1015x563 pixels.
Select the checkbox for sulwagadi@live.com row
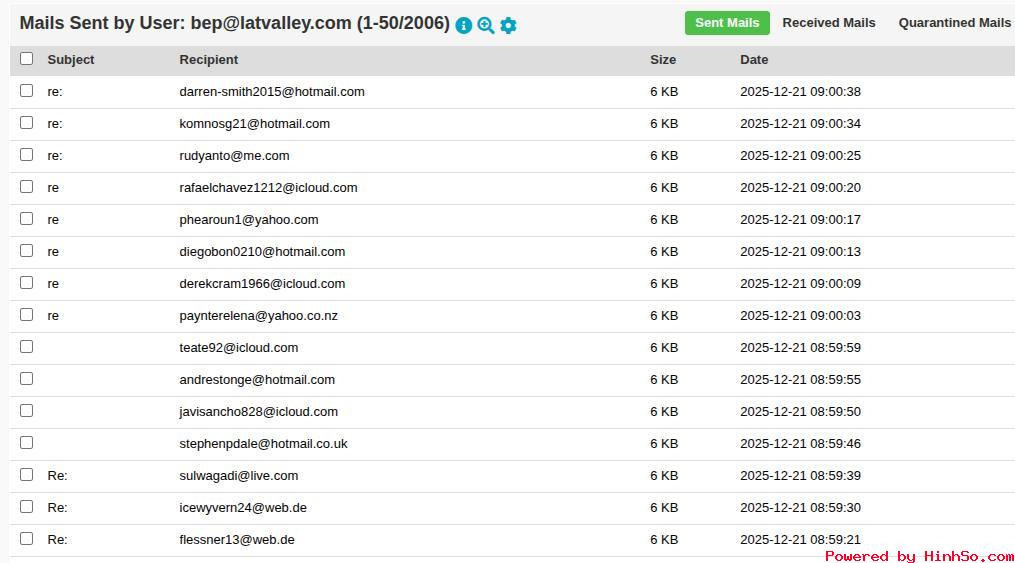point(27,475)
